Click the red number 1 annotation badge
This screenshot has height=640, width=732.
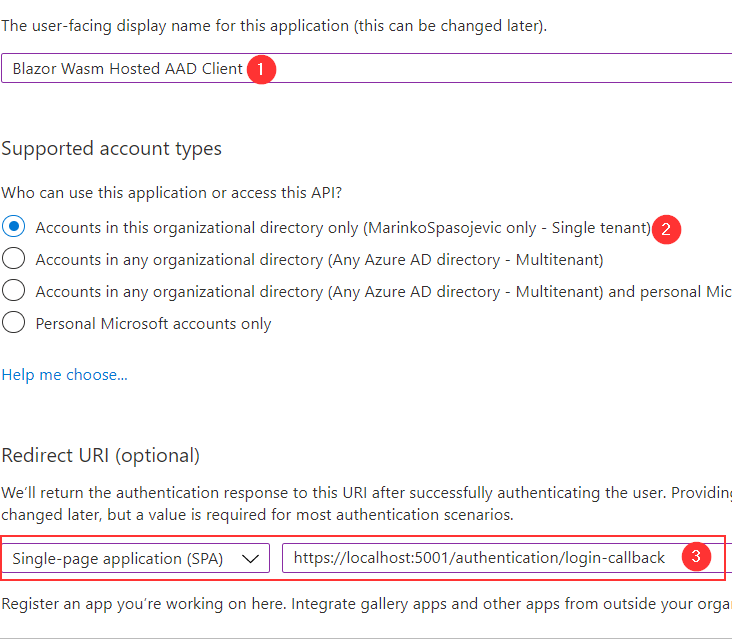pos(260,70)
